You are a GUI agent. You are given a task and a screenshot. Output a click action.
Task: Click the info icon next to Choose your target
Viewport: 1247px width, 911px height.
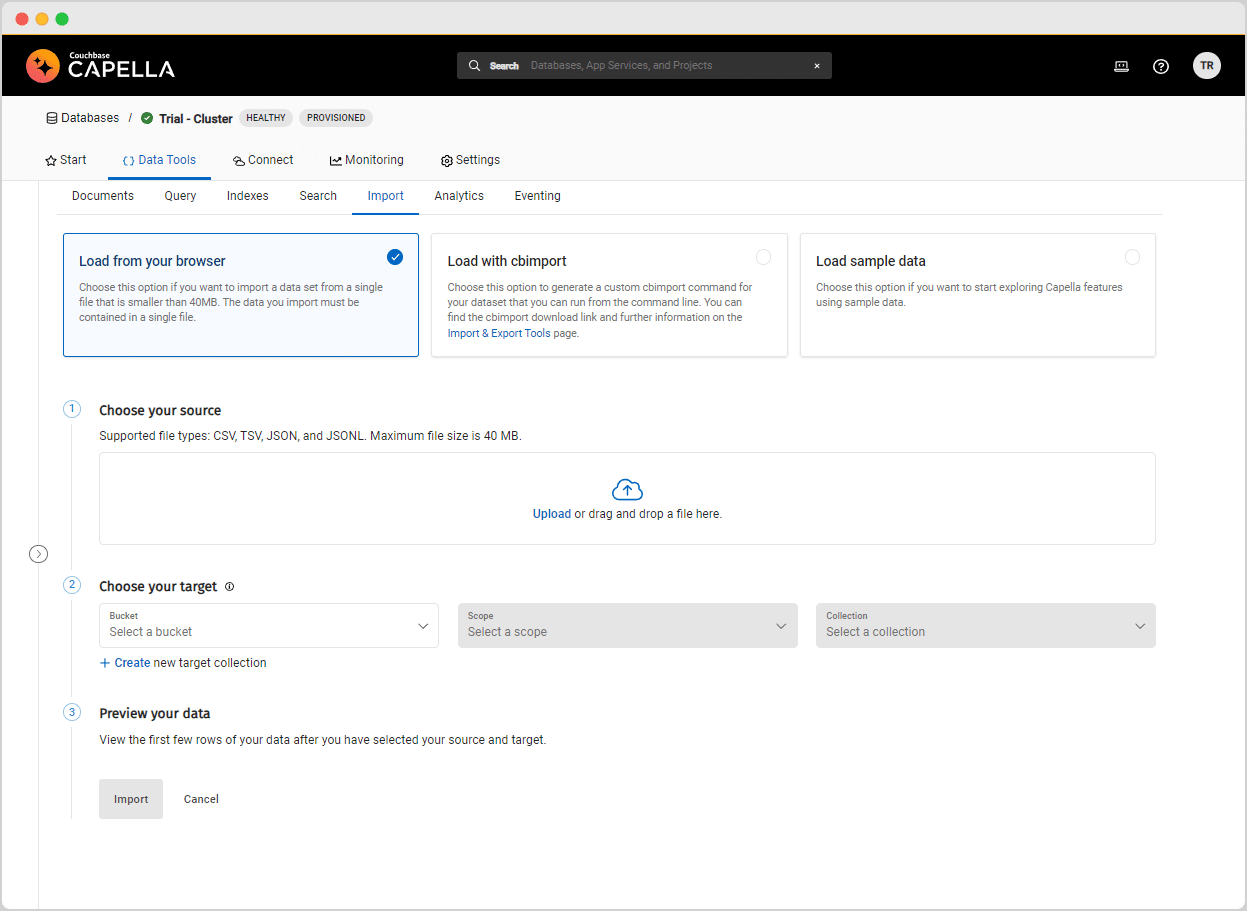[228, 586]
